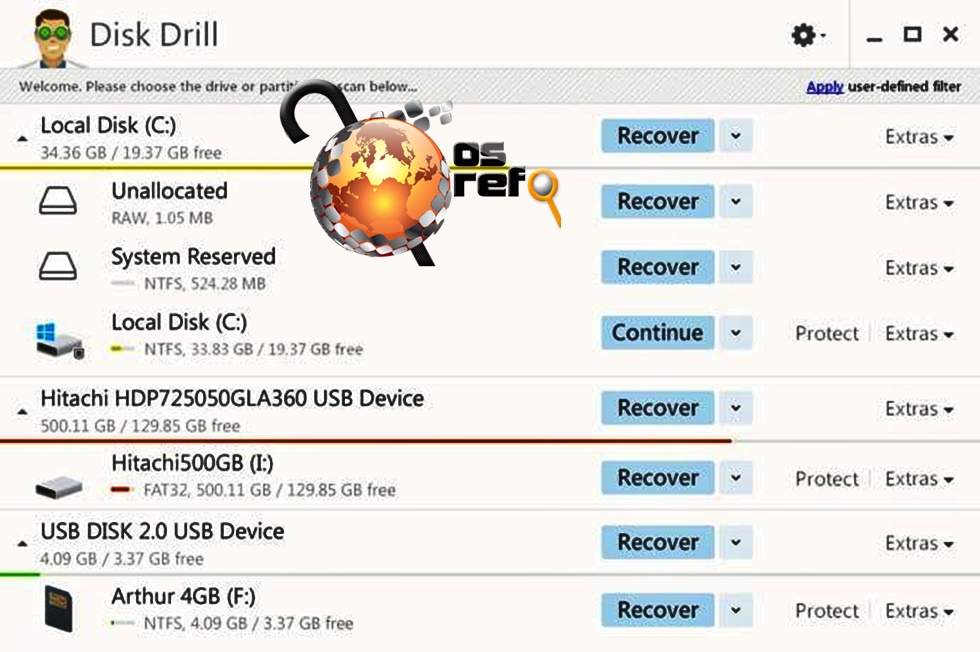Open Extras menu for top Local Disk (C:)

[x=919, y=136]
